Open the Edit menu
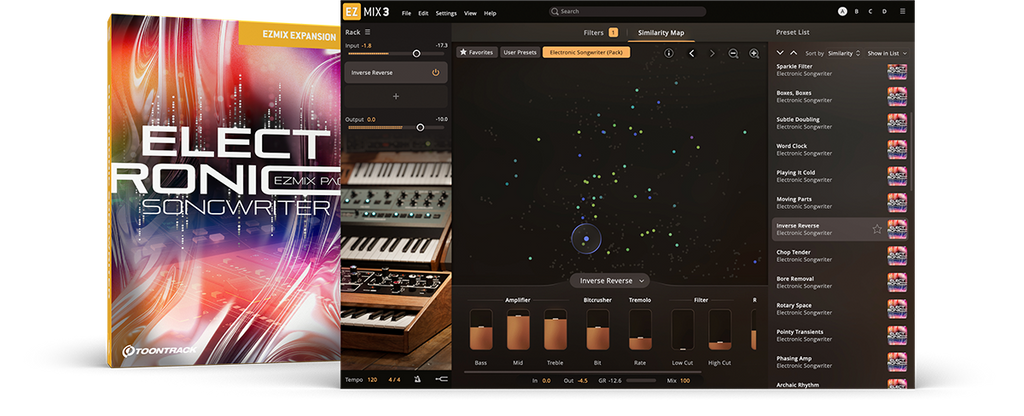 pos(423,13)
